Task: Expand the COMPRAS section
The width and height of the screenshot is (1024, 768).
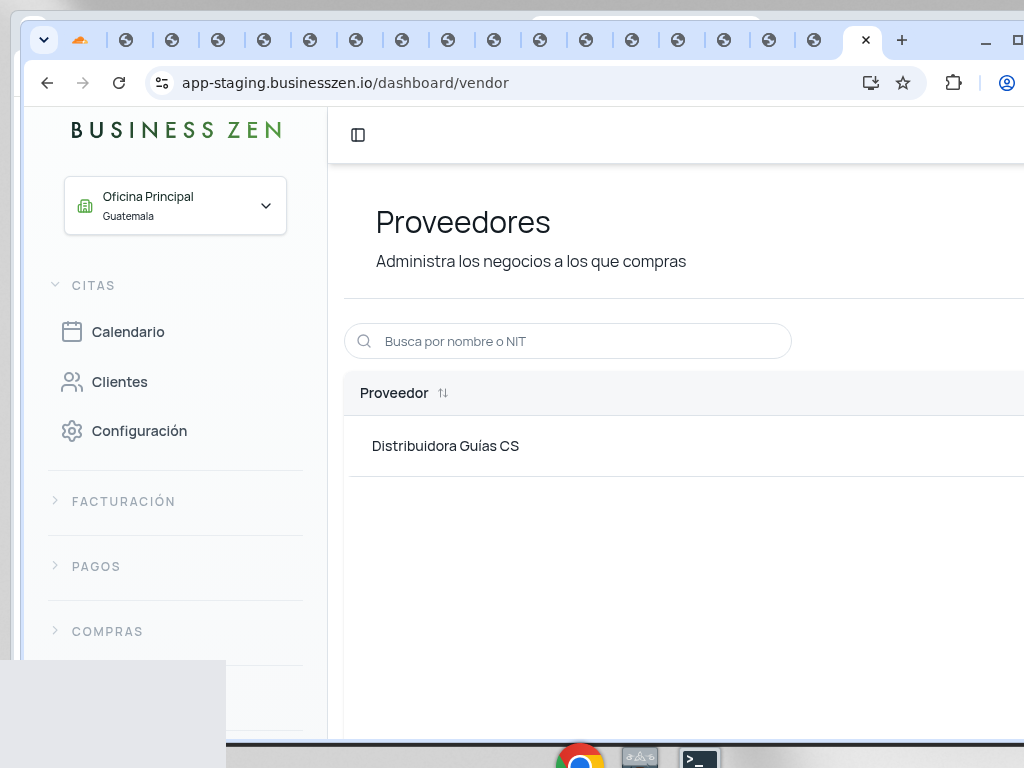Action: pos(56,631)
